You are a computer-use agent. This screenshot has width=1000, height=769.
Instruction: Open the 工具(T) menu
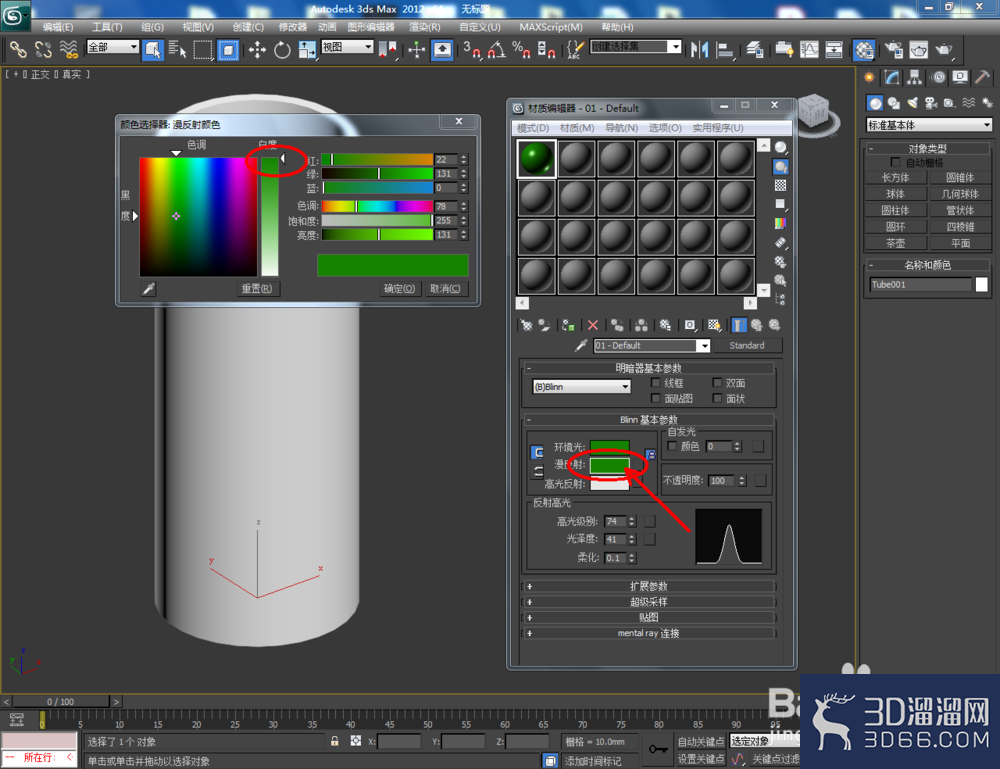click(x=107, y=27)
